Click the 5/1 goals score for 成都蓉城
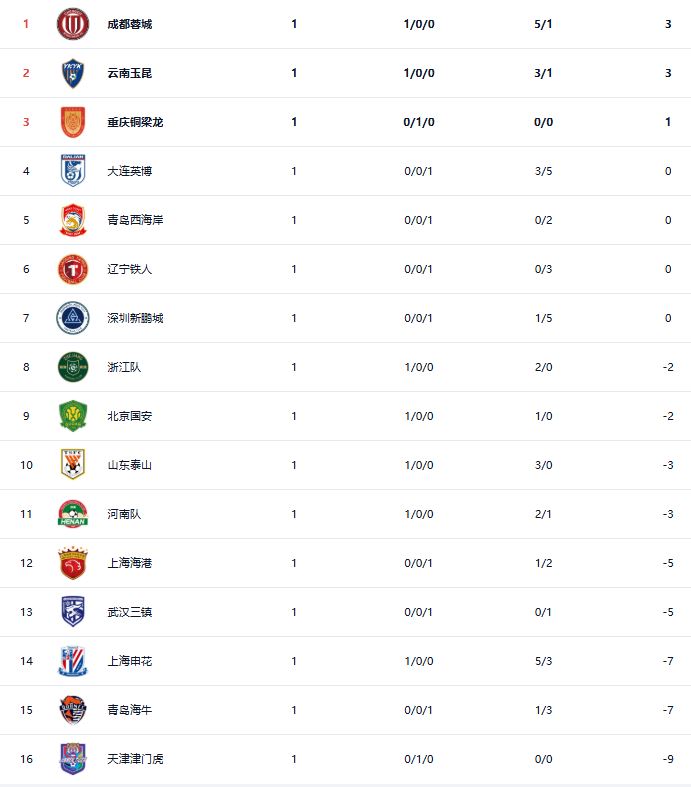 coord(544,24)
